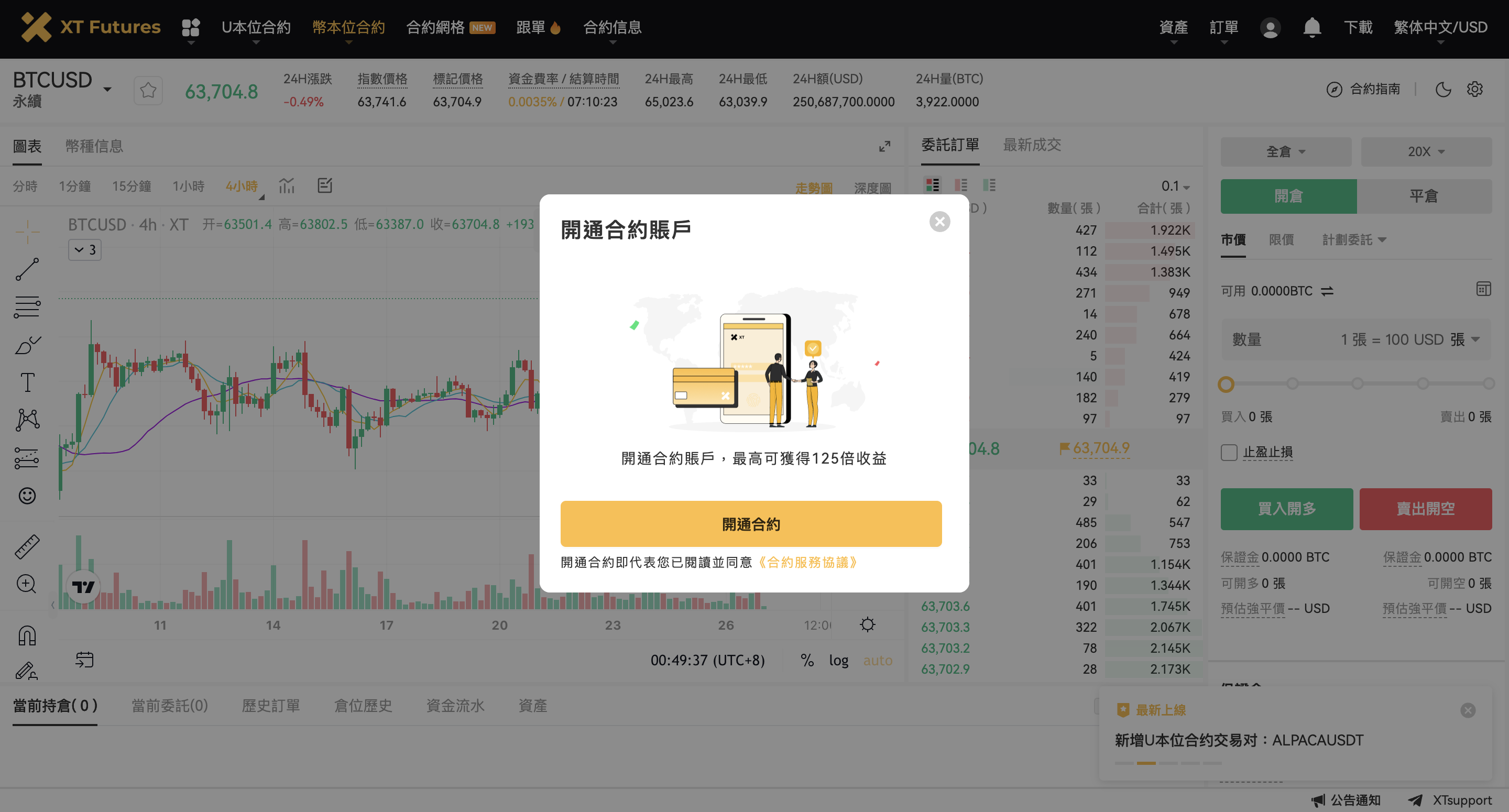Viewport: 1509px width, 812px height.
Task: Open contract guide compass icon
Action: 1334,89
